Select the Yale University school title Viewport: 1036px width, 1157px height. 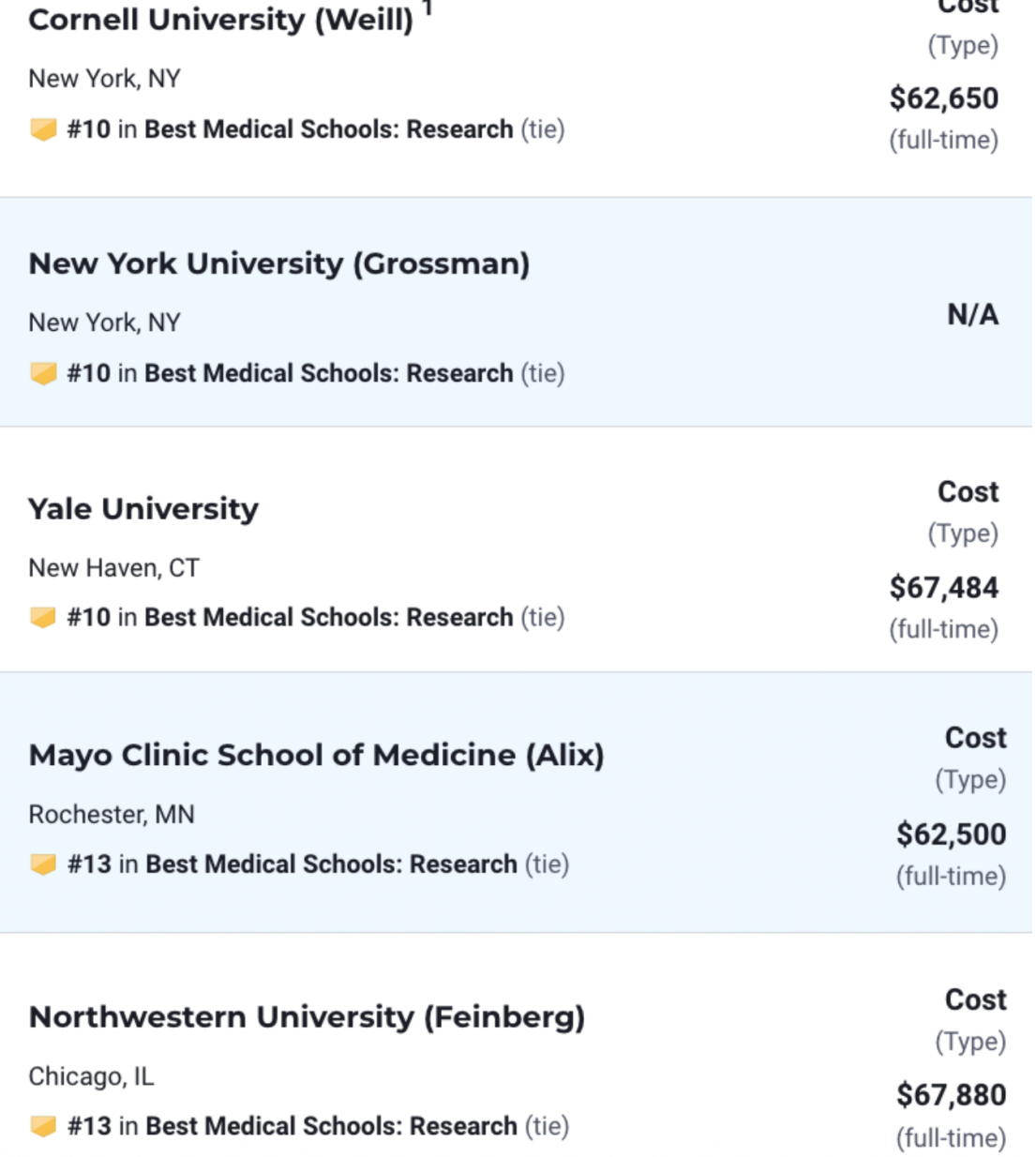click(x=143, y=509)
